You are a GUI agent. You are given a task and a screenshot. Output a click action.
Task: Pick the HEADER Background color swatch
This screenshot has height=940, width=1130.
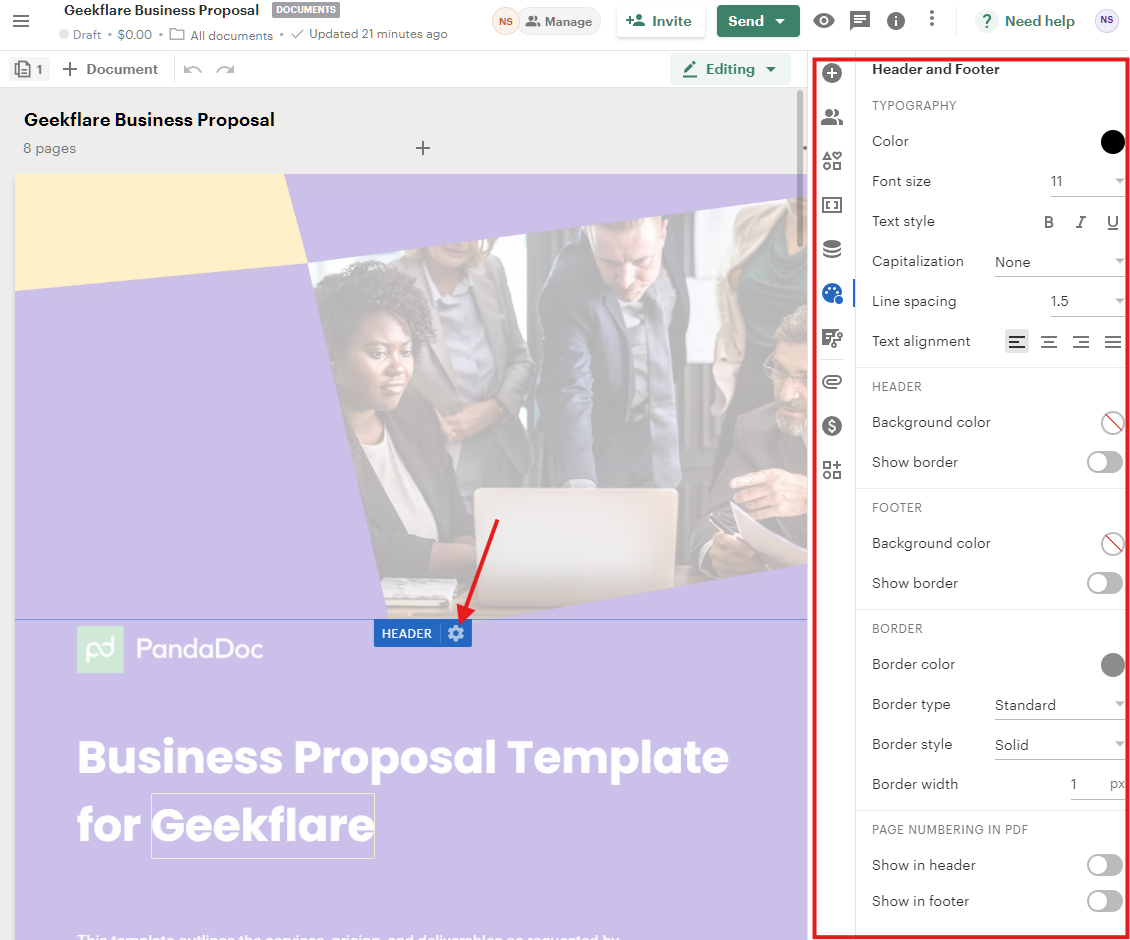(1112, 422)
